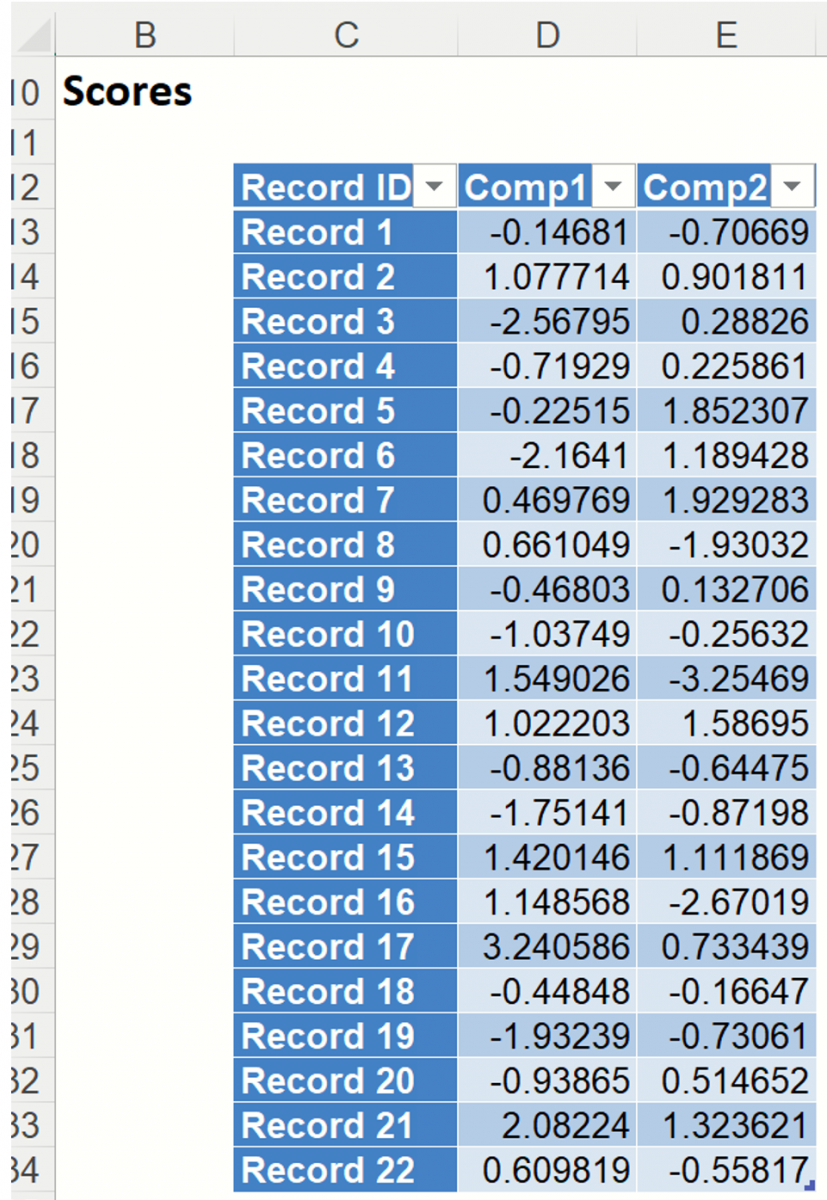Select the Record 22 cell
The image size is (827, 1200).
click(x=320, y=1170)
